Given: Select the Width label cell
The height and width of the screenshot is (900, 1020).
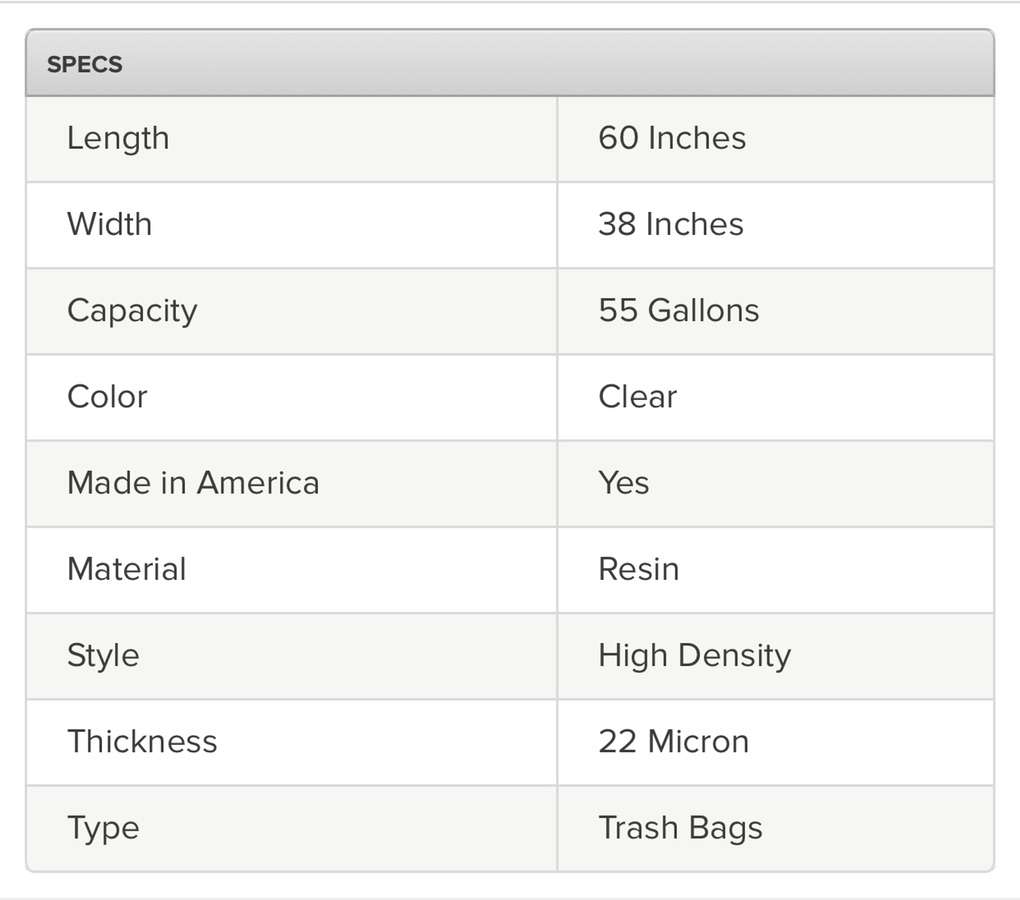Looking at the screenshot, I should click(110, 224).
